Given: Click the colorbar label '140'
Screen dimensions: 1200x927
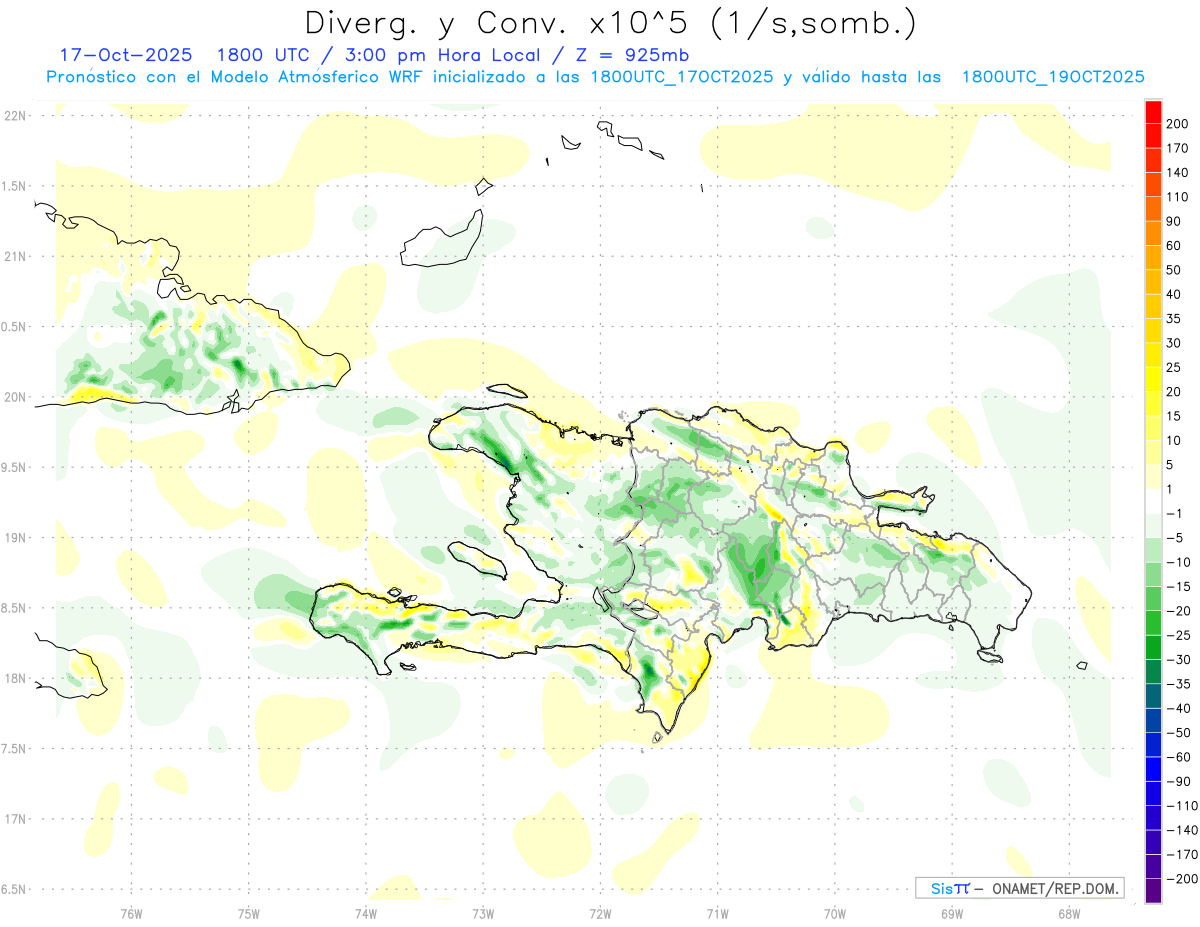Looking at the screenshot, I should pos(1178,172).
